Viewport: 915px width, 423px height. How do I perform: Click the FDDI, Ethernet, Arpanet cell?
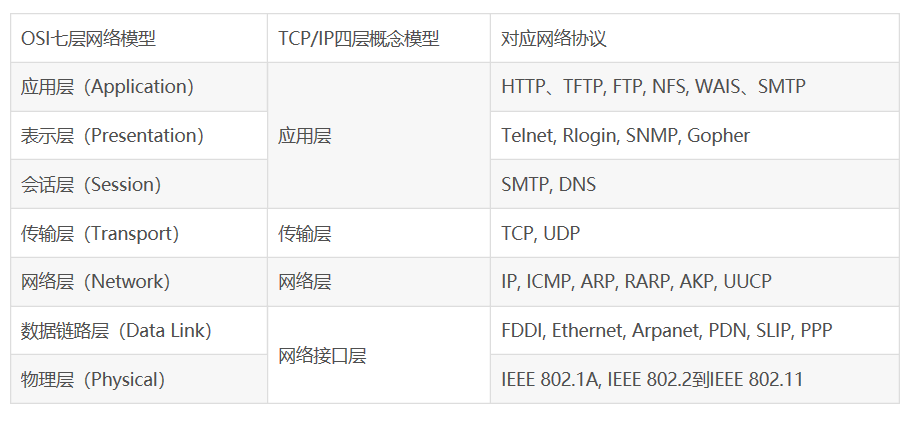[694, 330]
